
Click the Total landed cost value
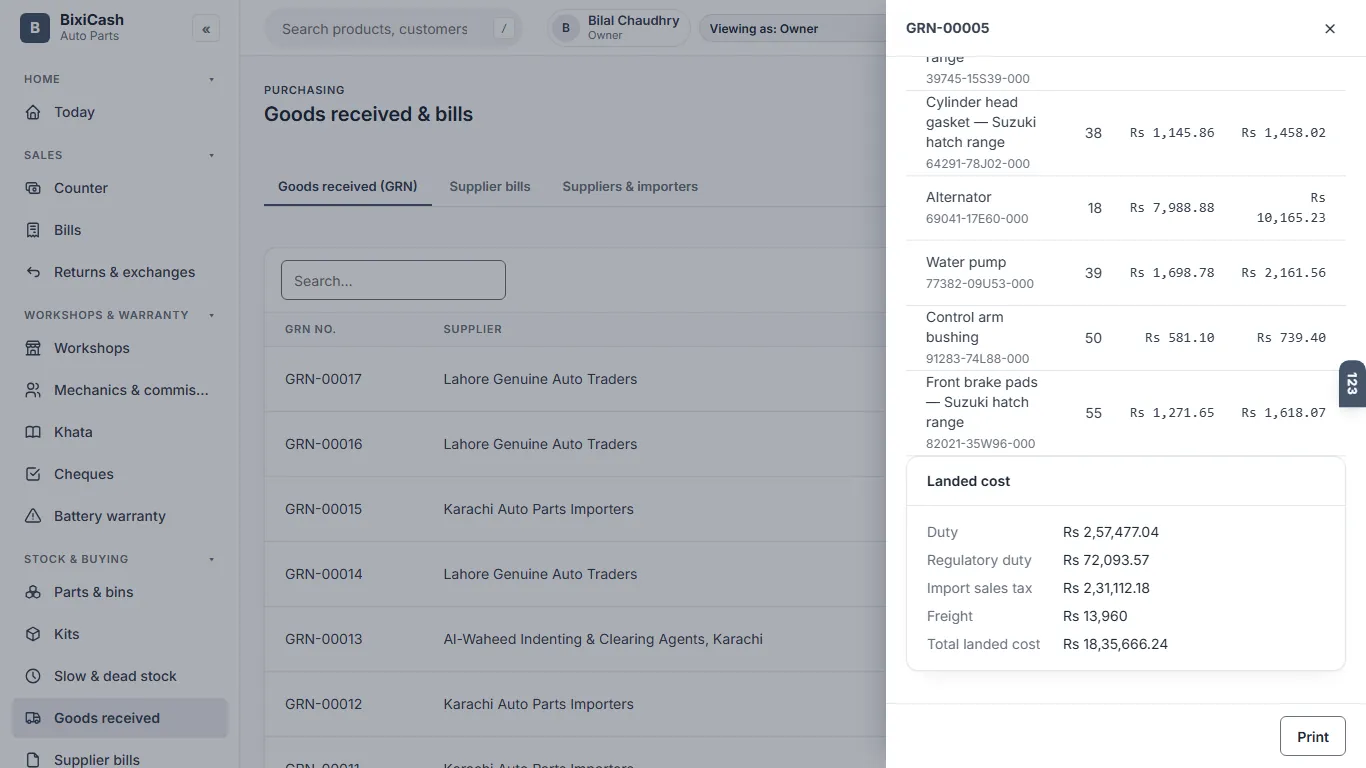1115,644
